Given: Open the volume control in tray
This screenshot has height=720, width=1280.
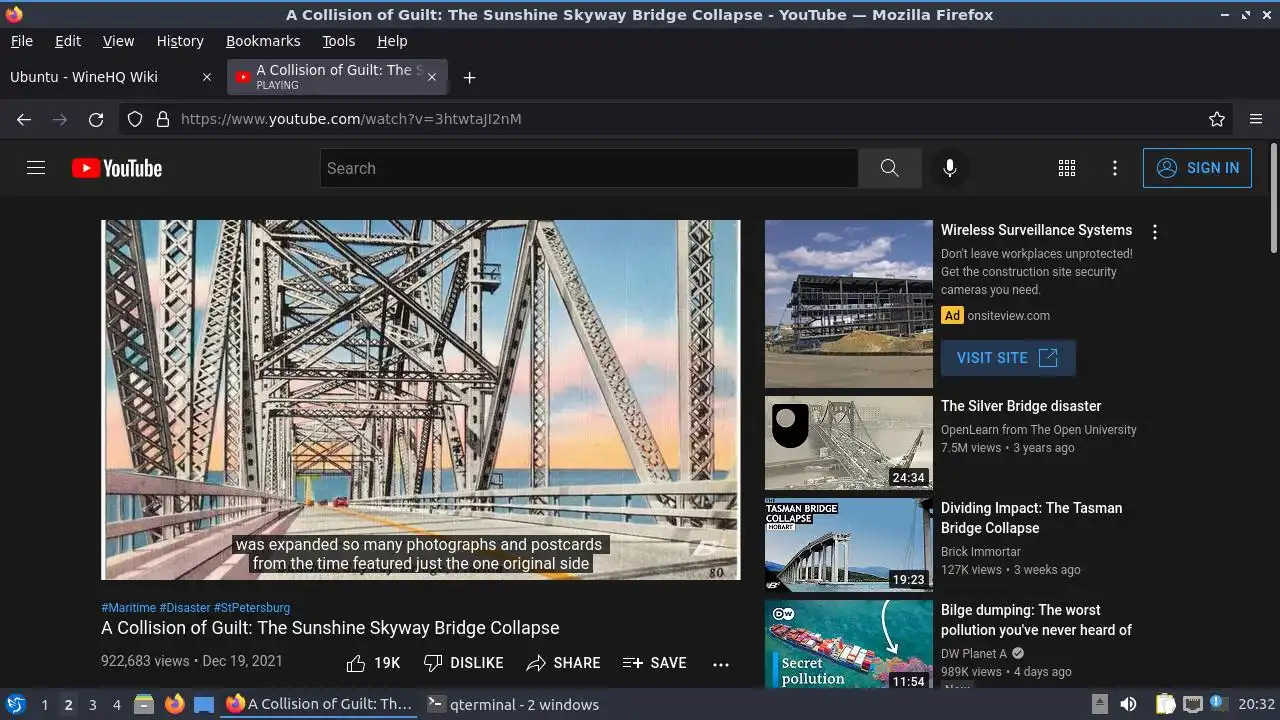Looking at the screenshot, I should [1128, 704].
